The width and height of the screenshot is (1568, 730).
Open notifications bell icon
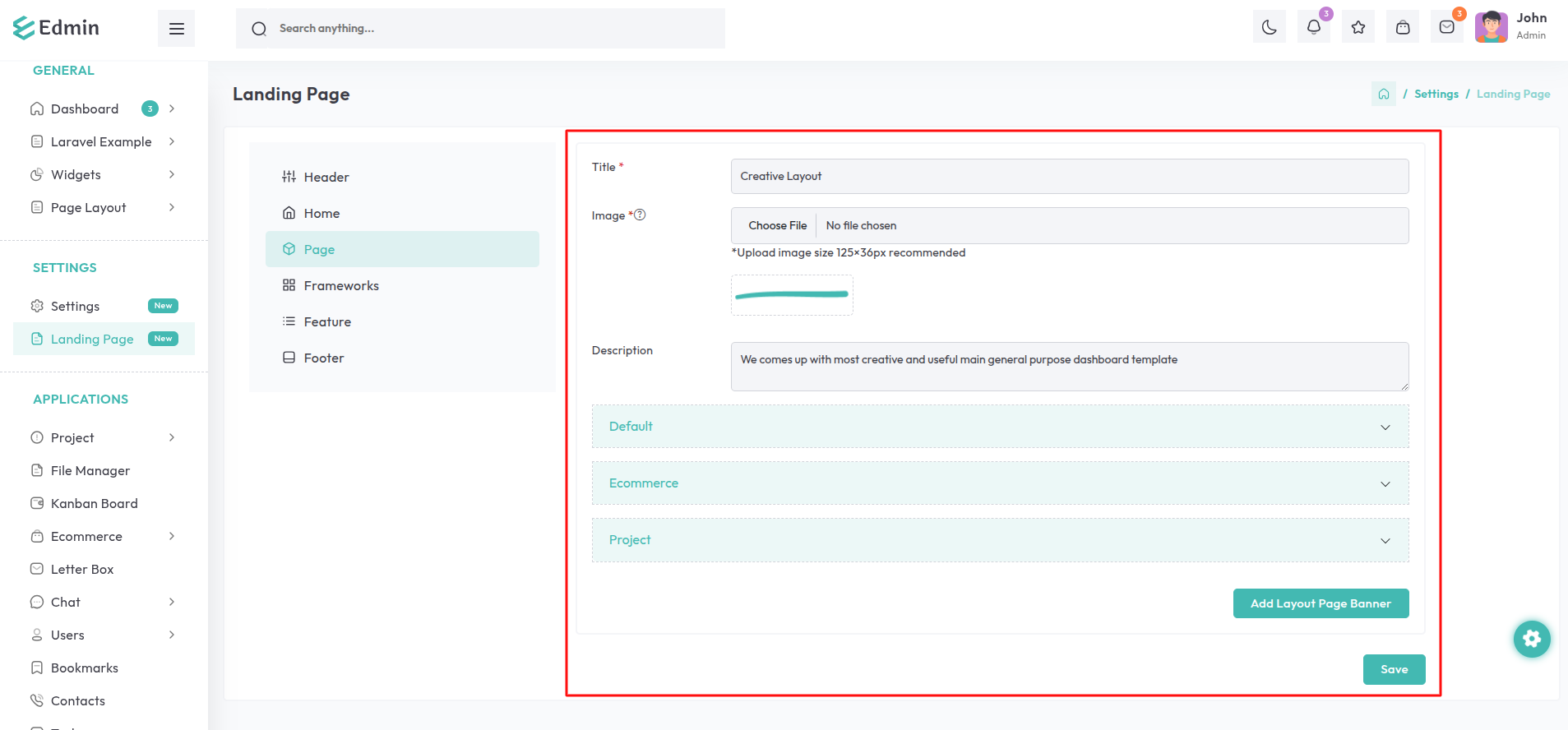tap(1313, 28)
